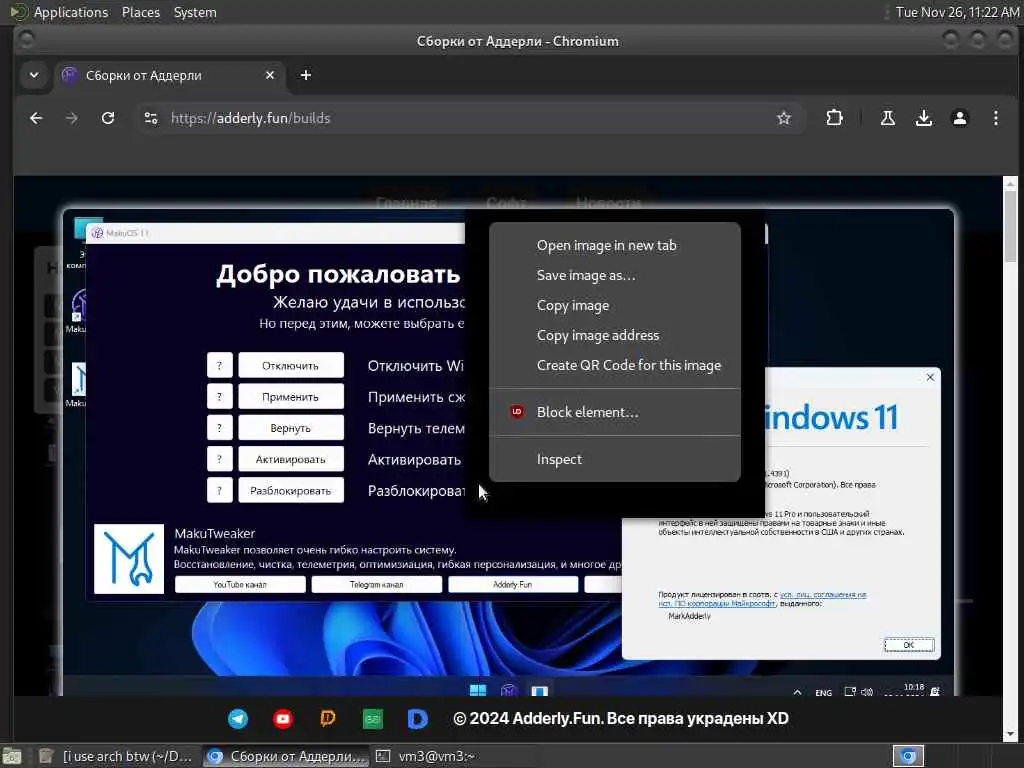Click the page vertical scrollbar thumb

pos(1010,225)
